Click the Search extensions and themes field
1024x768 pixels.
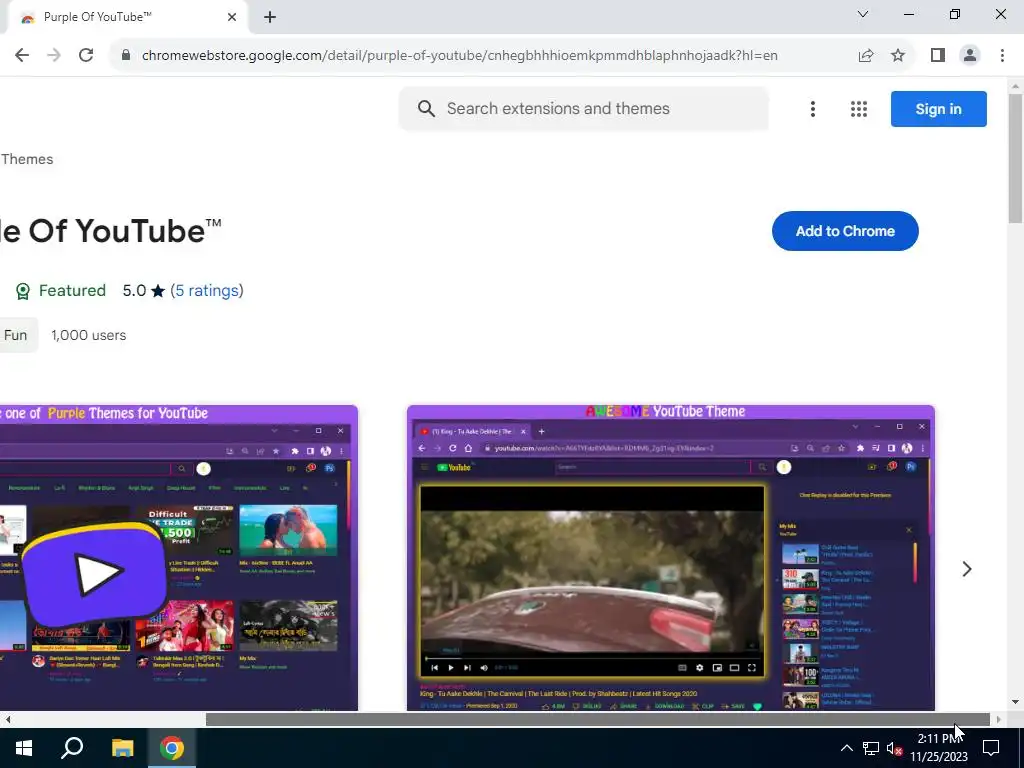(x=583, y=108)
